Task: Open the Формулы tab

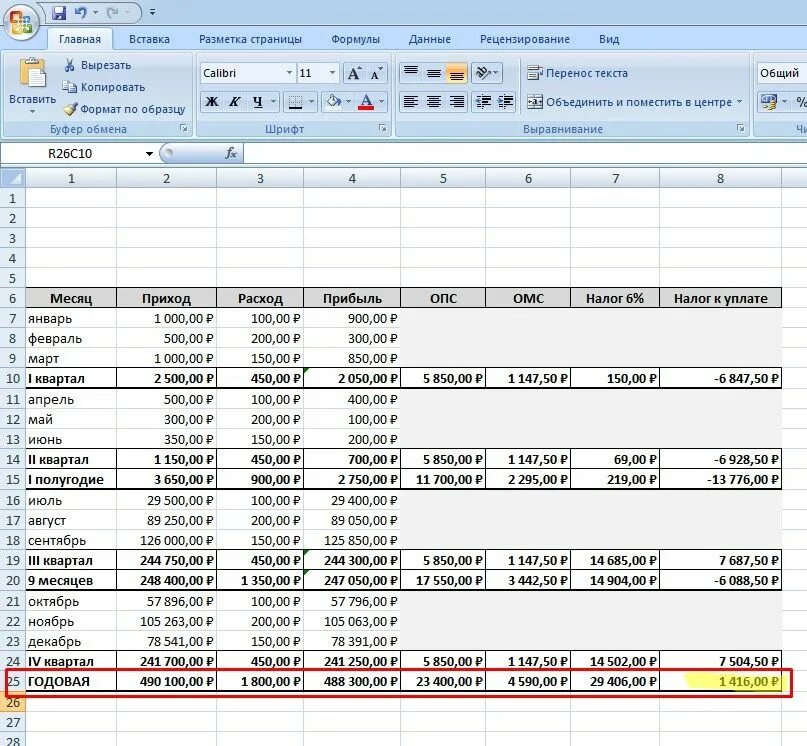Action: [355, 39]
